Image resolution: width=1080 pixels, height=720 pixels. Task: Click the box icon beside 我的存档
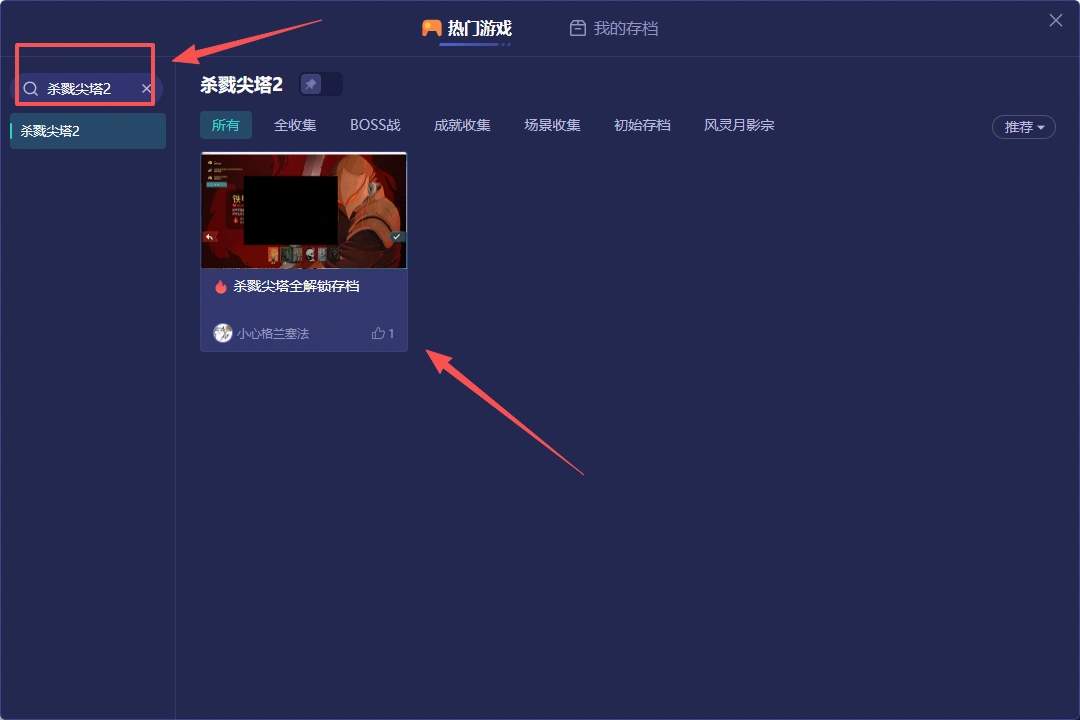coord(578,28)
